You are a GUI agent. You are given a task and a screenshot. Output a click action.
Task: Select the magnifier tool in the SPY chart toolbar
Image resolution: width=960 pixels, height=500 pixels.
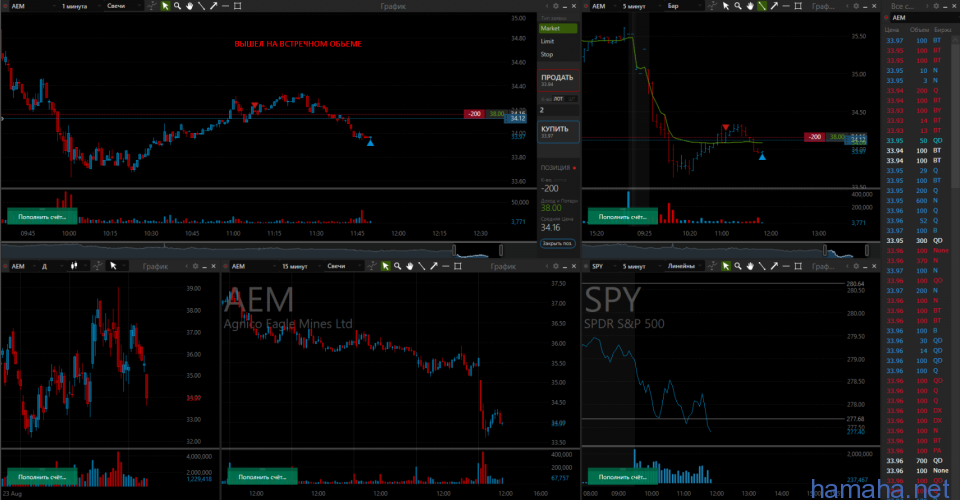[x=738, y=266]
